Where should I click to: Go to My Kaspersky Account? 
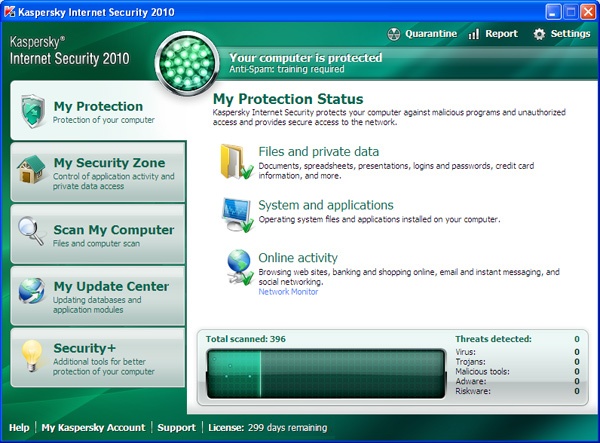(x=93, y=428)
